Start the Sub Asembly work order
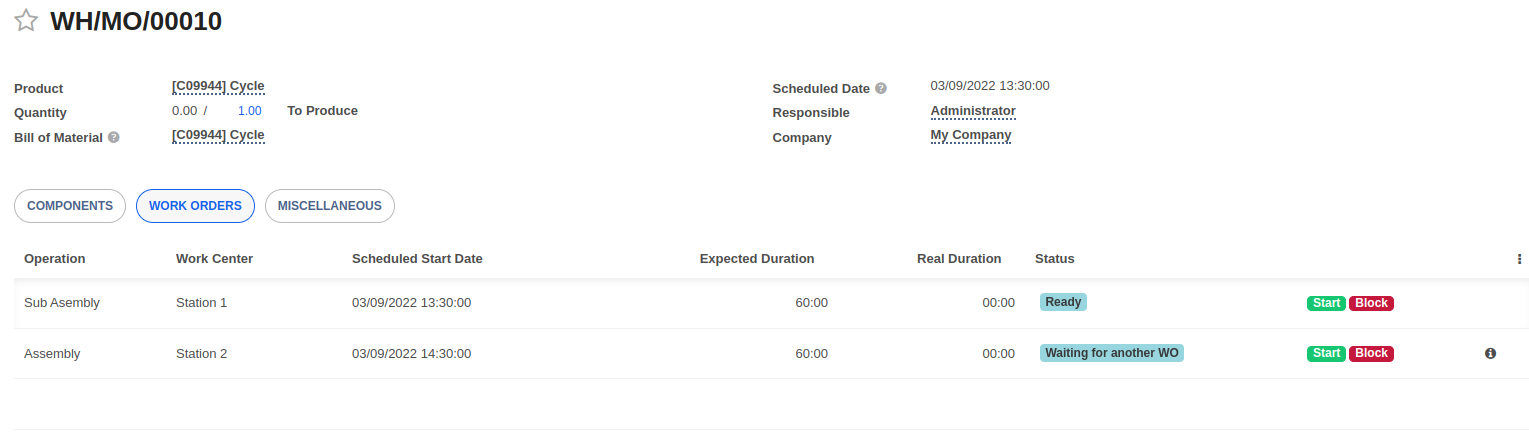The width and height of the screenshot is (1529, 446). click(x=1326, y=303)
